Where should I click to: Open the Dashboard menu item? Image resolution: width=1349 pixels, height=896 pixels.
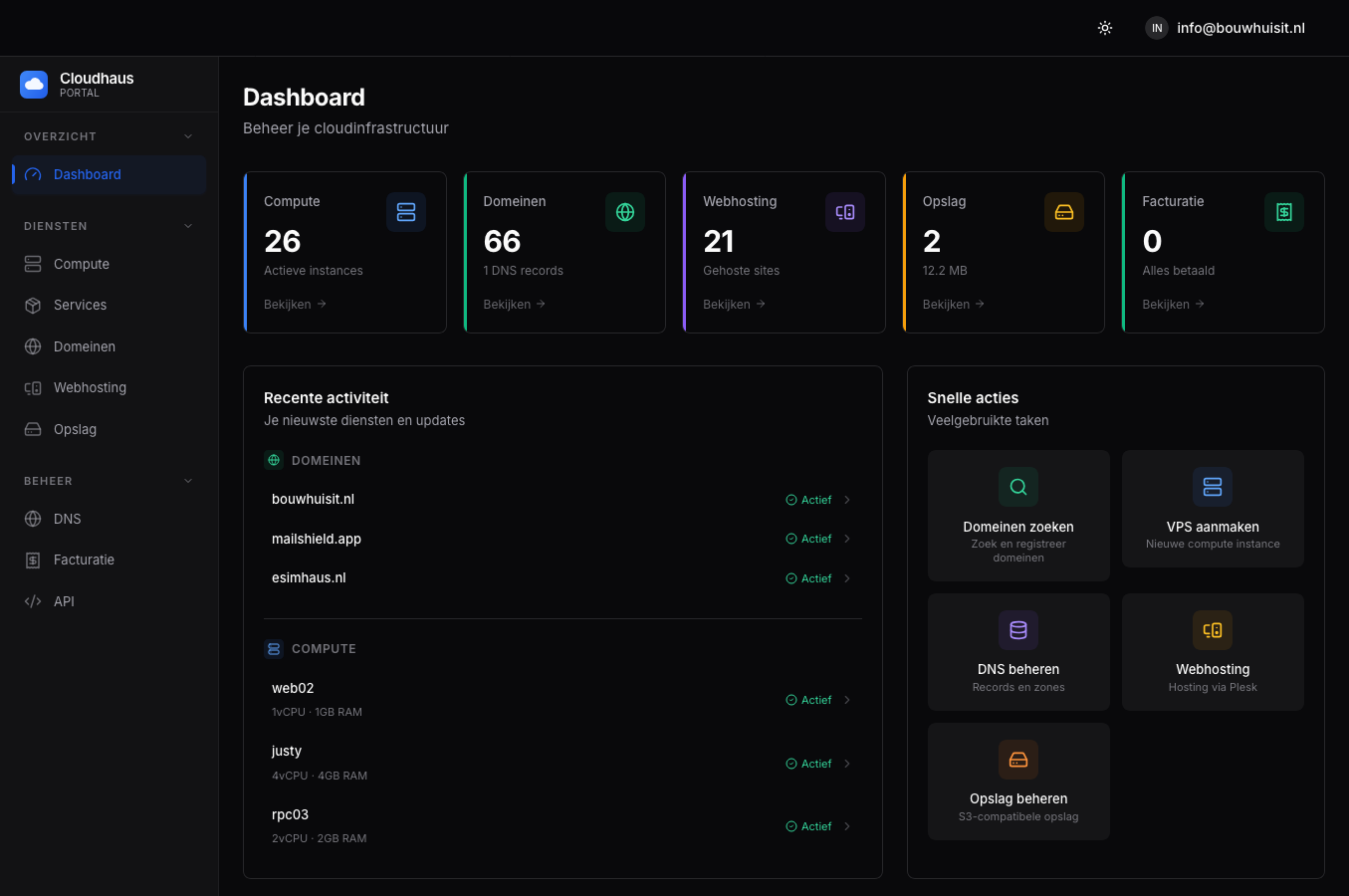pos(87,173)
